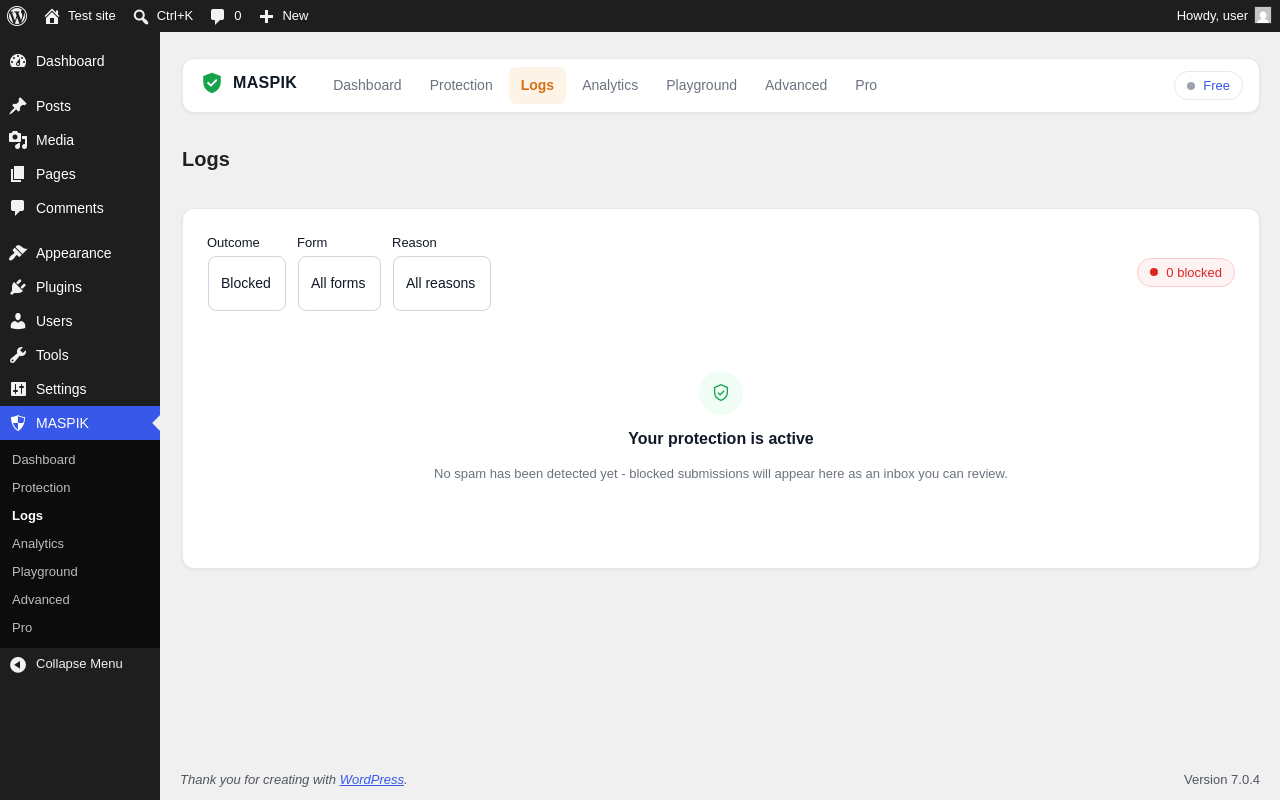Image resolution: width=1280 pixels, height=800 pixels.
Task: Click the Test site label in admin bar
Action: coord(92,16)
